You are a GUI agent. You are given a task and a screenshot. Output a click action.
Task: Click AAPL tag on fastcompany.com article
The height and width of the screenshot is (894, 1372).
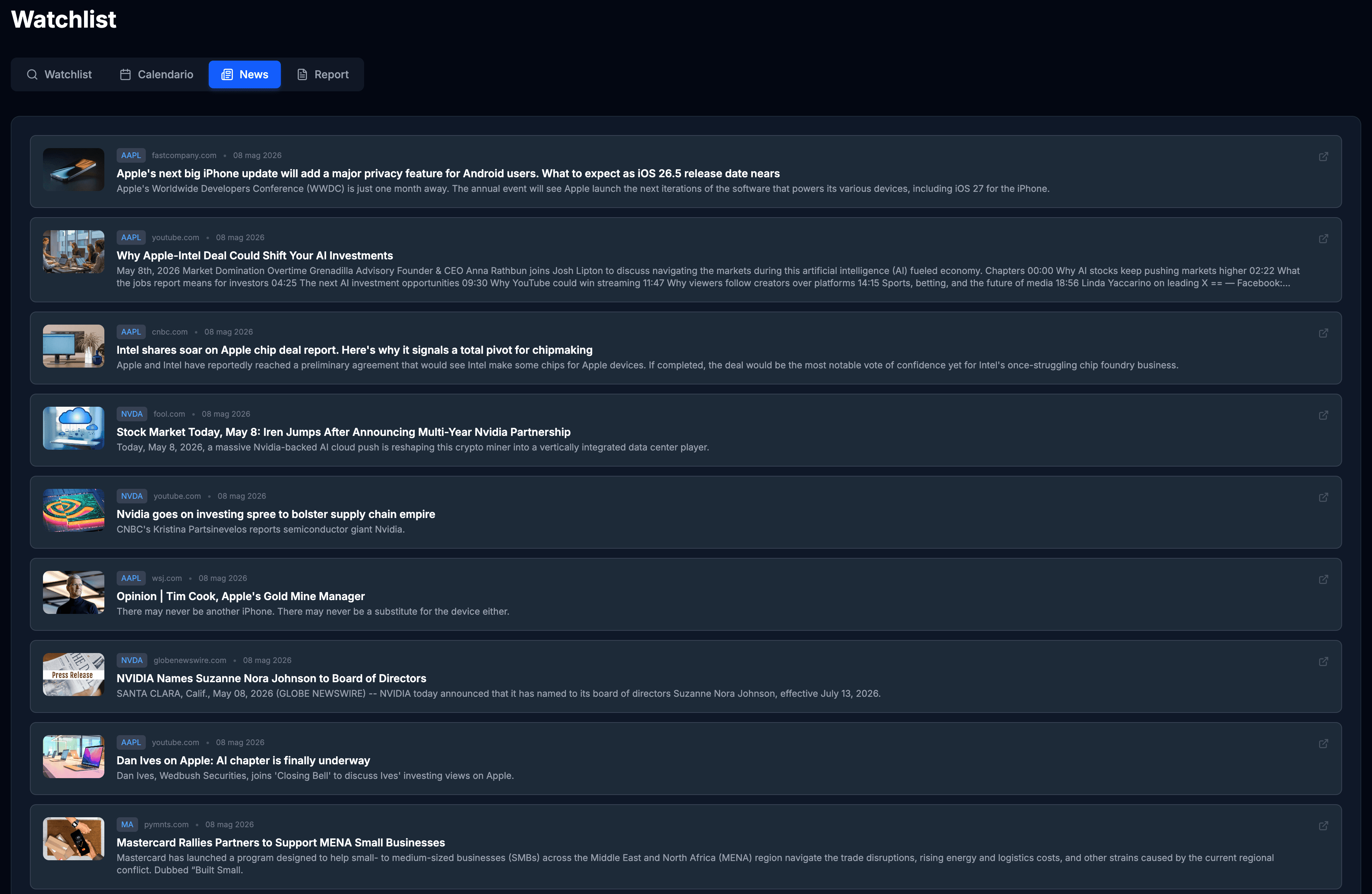pyautogui.click(x=131, y=155)
